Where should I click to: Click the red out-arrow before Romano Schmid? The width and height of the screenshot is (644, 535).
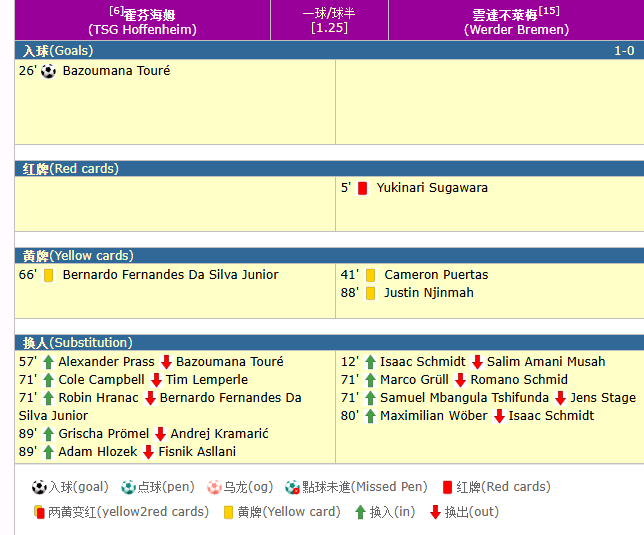click(x=460, y=380)
